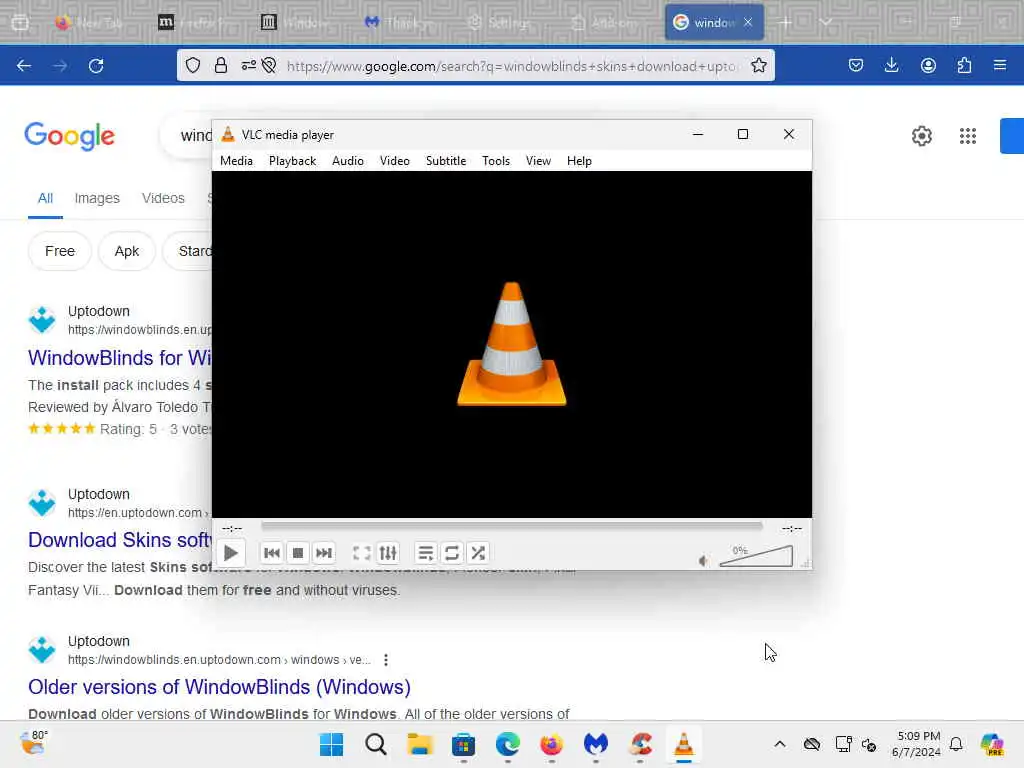Switch to Firefox in taskbar
The image size is (1024, 768).
[x=552, y=744]
